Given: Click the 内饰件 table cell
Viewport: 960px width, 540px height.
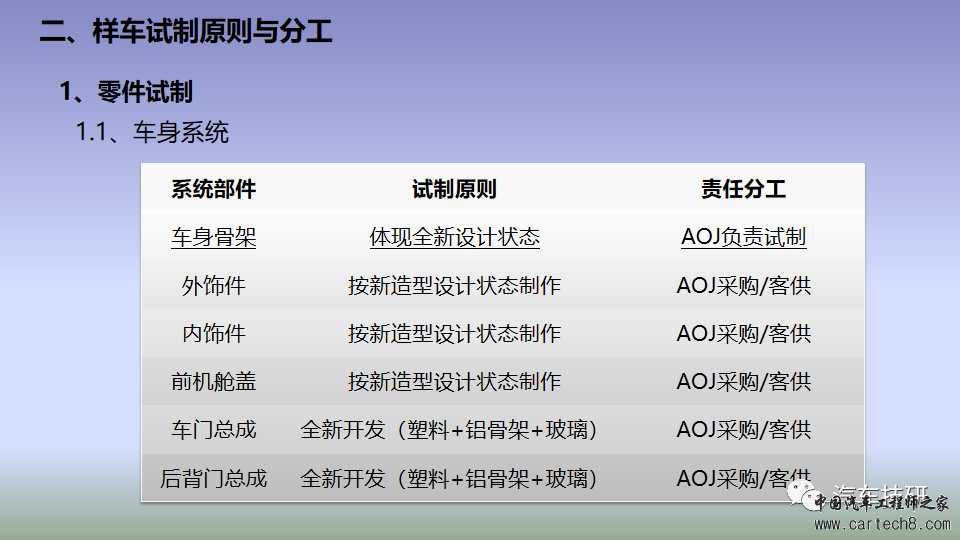Looking at the screenshot, I should coord(214,334).
